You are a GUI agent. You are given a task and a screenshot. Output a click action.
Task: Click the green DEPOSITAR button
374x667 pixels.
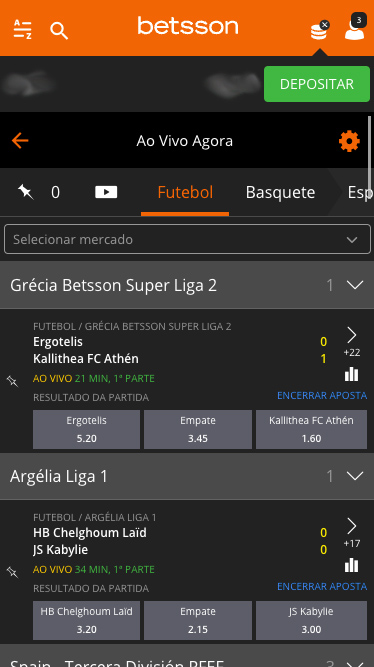click(x=317, y=84)
